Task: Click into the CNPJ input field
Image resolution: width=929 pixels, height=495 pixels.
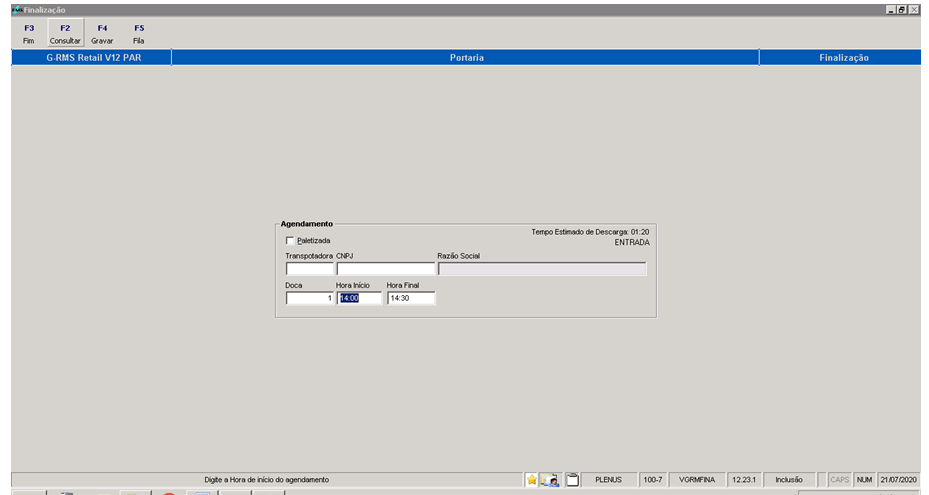Action: pos(386,269)
